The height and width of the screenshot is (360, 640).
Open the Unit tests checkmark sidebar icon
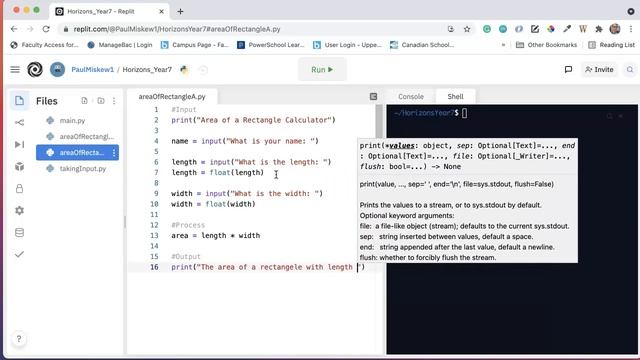(19, 254)
